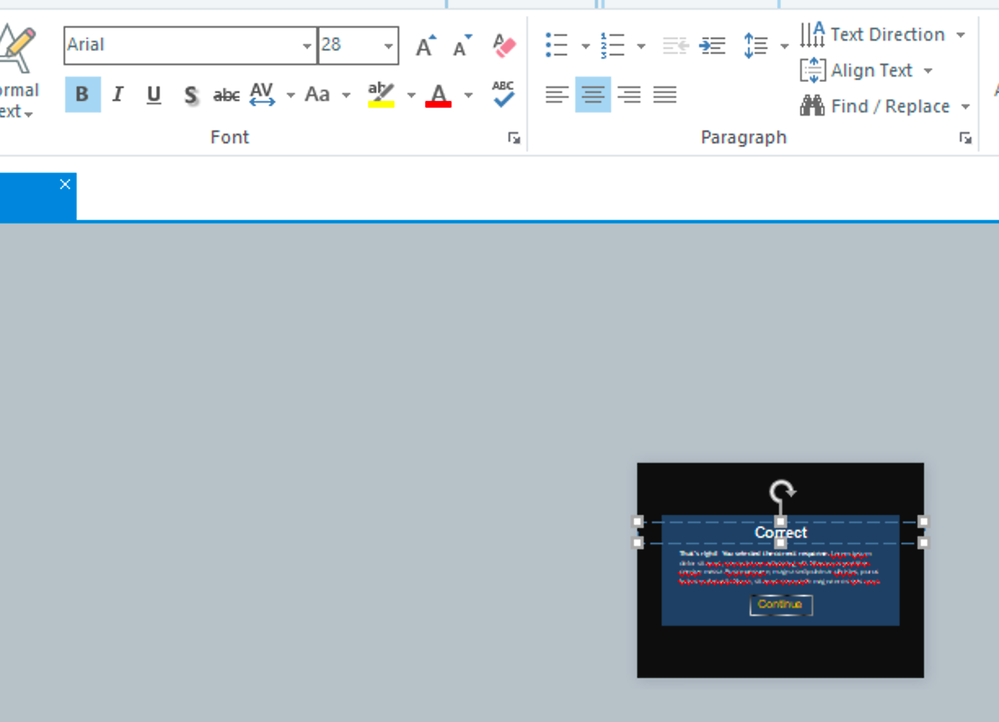999x722 pixels.
Task: Toggle Bold formatting
Action: point(83,95)
